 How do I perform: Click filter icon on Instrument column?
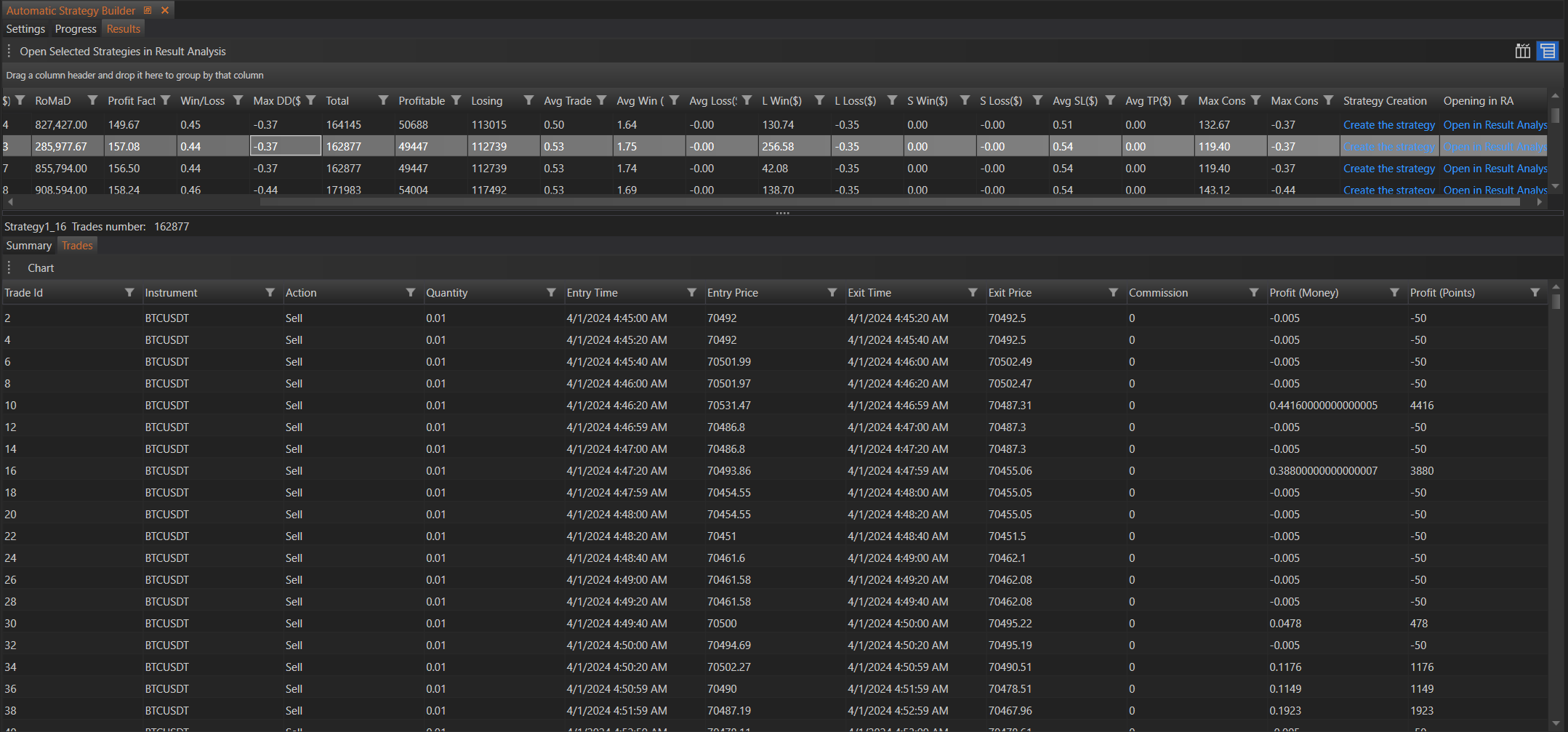270,292
